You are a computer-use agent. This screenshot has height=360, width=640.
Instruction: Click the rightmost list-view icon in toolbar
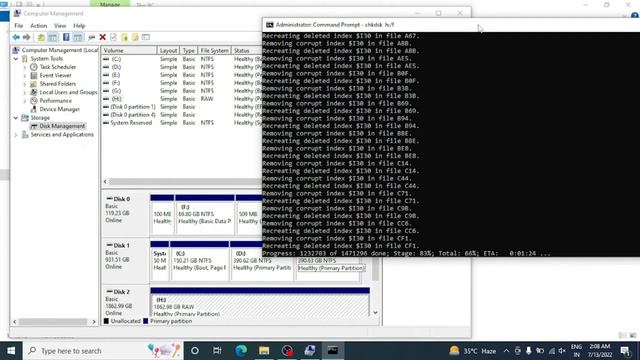click(x=146, y=37)
